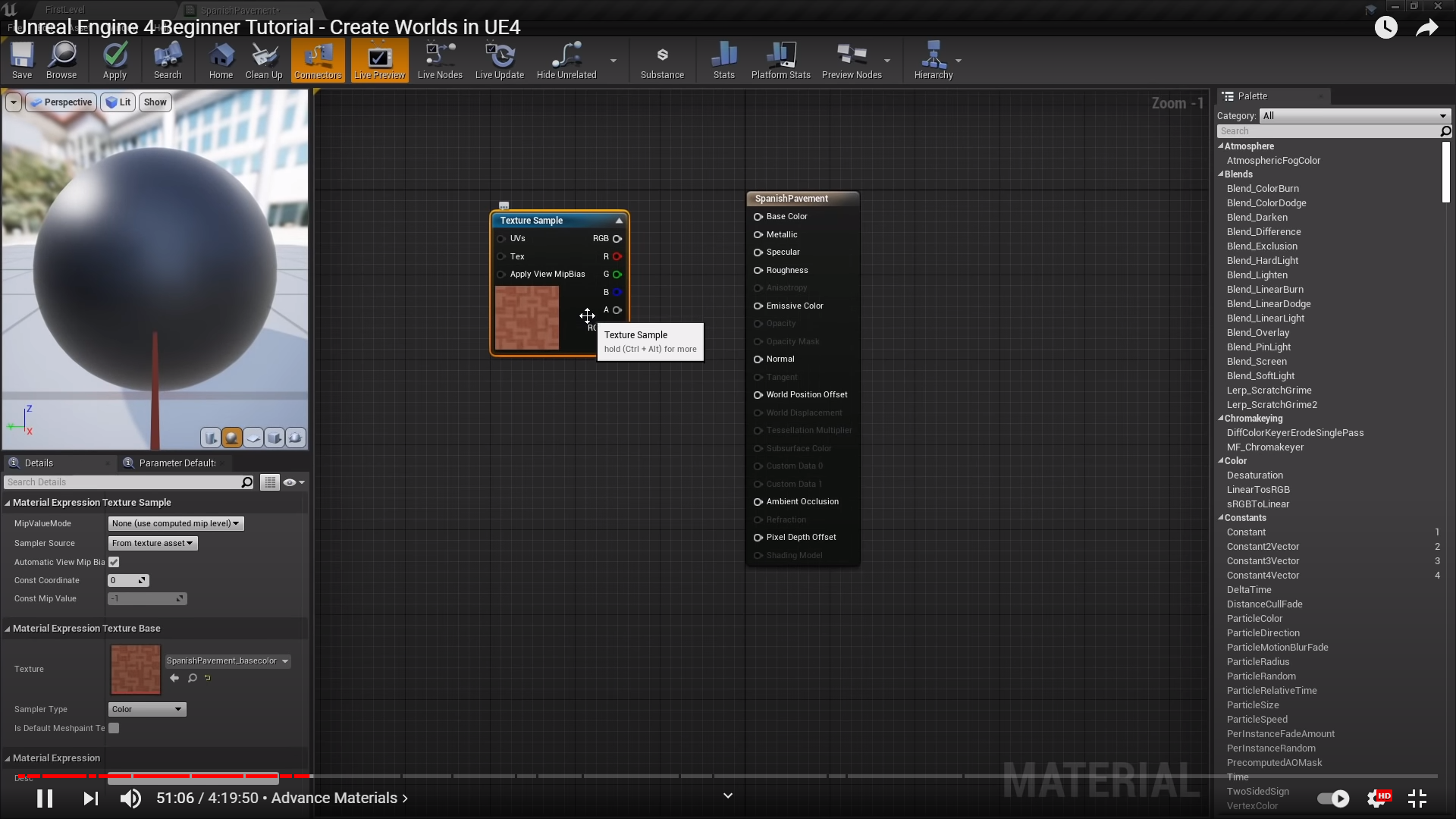The width and height of the screenshot is (1456, 819).
Task: Enable Is Default Meshpaint Texture checkbox
Action: [114, 728]
